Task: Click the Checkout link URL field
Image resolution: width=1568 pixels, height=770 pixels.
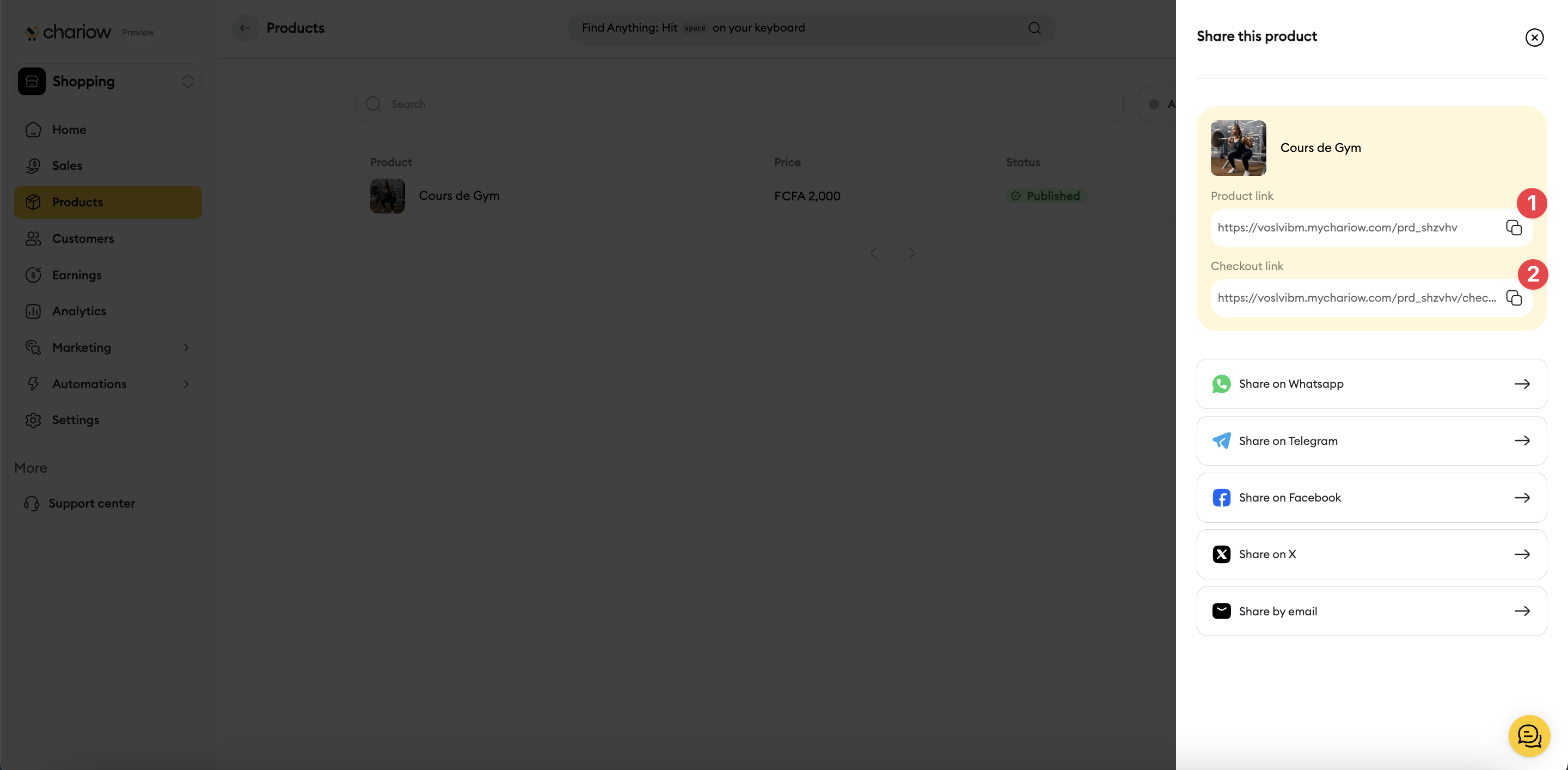Action: pyautogui.click(x=1371, y=298)
